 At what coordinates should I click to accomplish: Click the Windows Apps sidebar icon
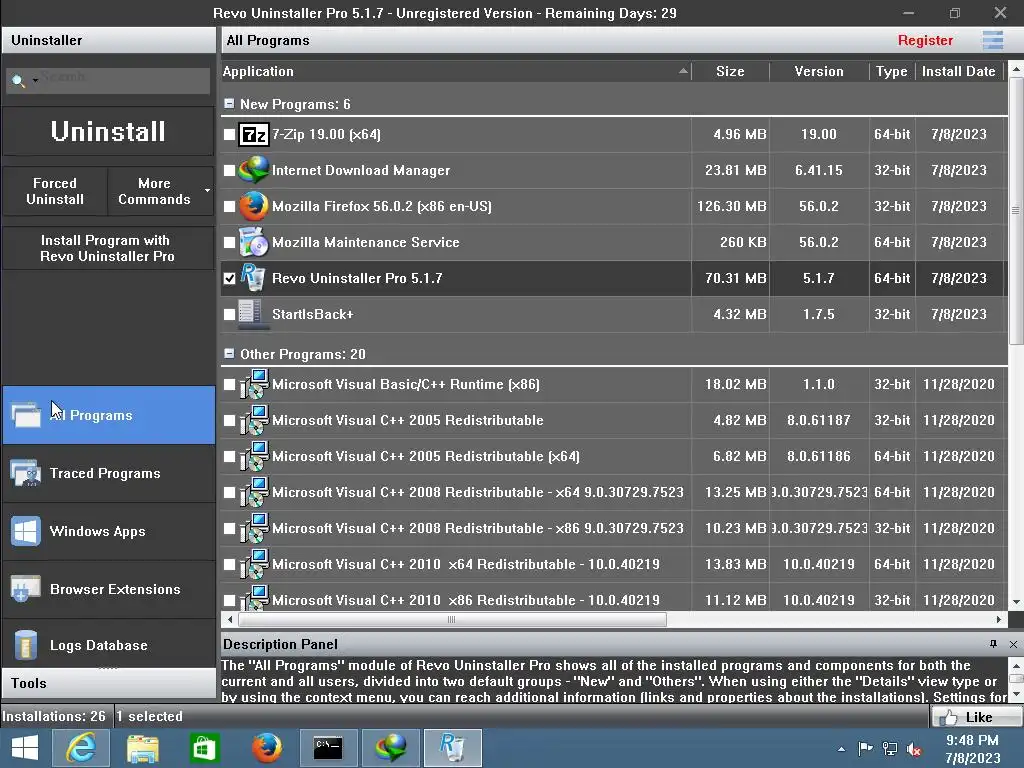(25, 532)
